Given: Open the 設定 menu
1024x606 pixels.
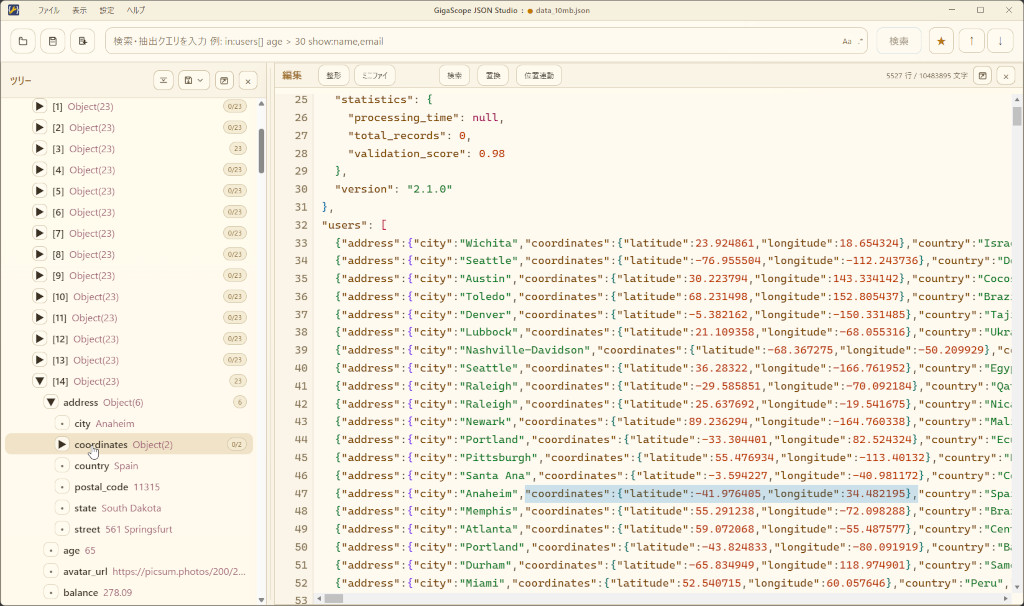Looking at the screenshot, I should [x=106, y=10].
